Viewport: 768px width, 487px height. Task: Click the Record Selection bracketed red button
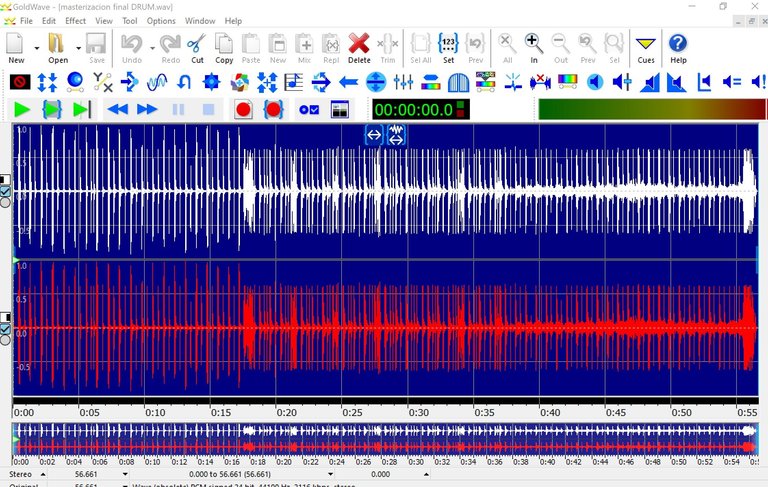pyautogui.click(x=273, y=110)
